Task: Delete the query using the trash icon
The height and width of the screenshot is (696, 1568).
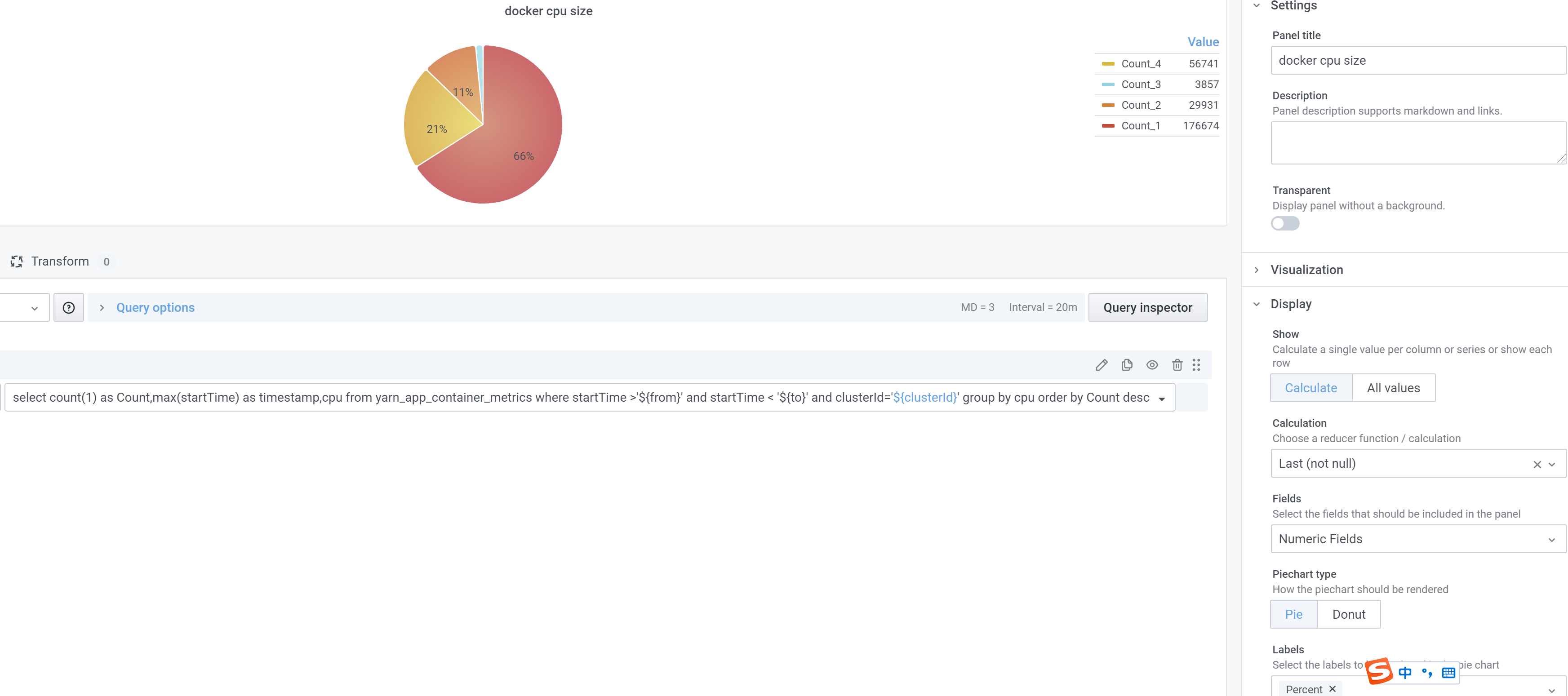Action: (x=1177, y=364)
